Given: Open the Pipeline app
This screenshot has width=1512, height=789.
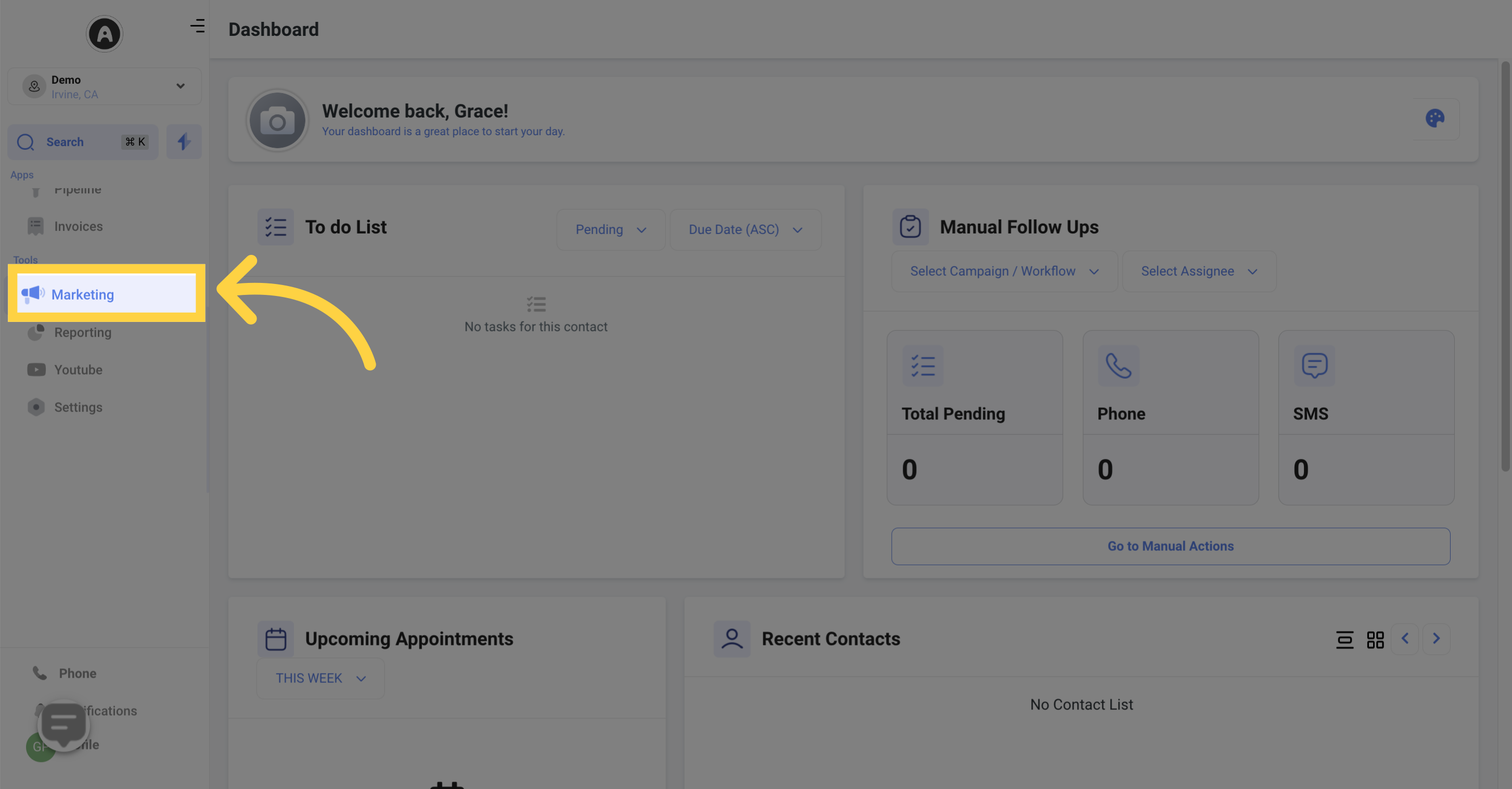Looking at the screenshot, I should [x=77, y=190].
